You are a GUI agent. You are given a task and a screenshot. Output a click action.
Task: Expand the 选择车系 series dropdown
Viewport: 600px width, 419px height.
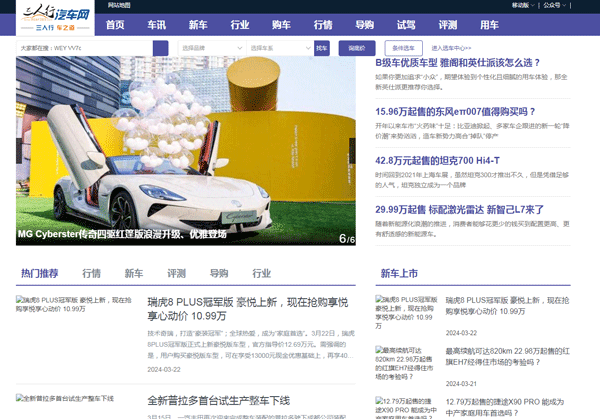pos(280,48)
